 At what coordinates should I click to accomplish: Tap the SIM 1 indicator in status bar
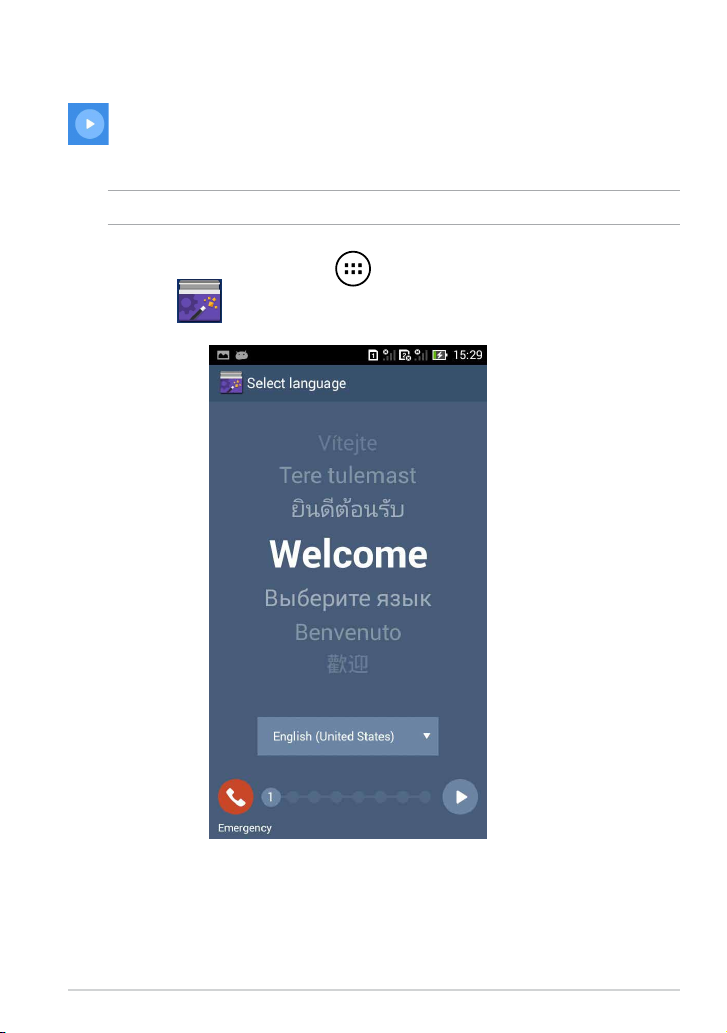pyautogui.click(x=373, y=355)
